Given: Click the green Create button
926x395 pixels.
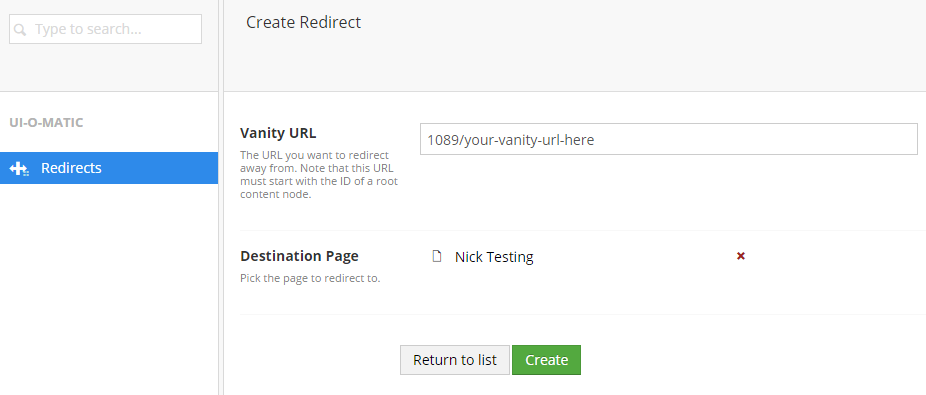Looking at the screenshot, I should click(546, 360).
